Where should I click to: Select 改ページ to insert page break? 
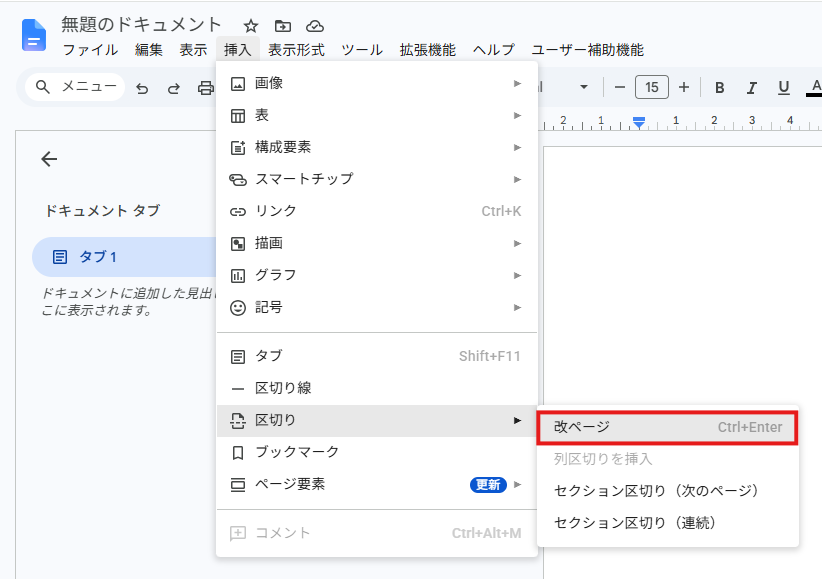point(668,427)
